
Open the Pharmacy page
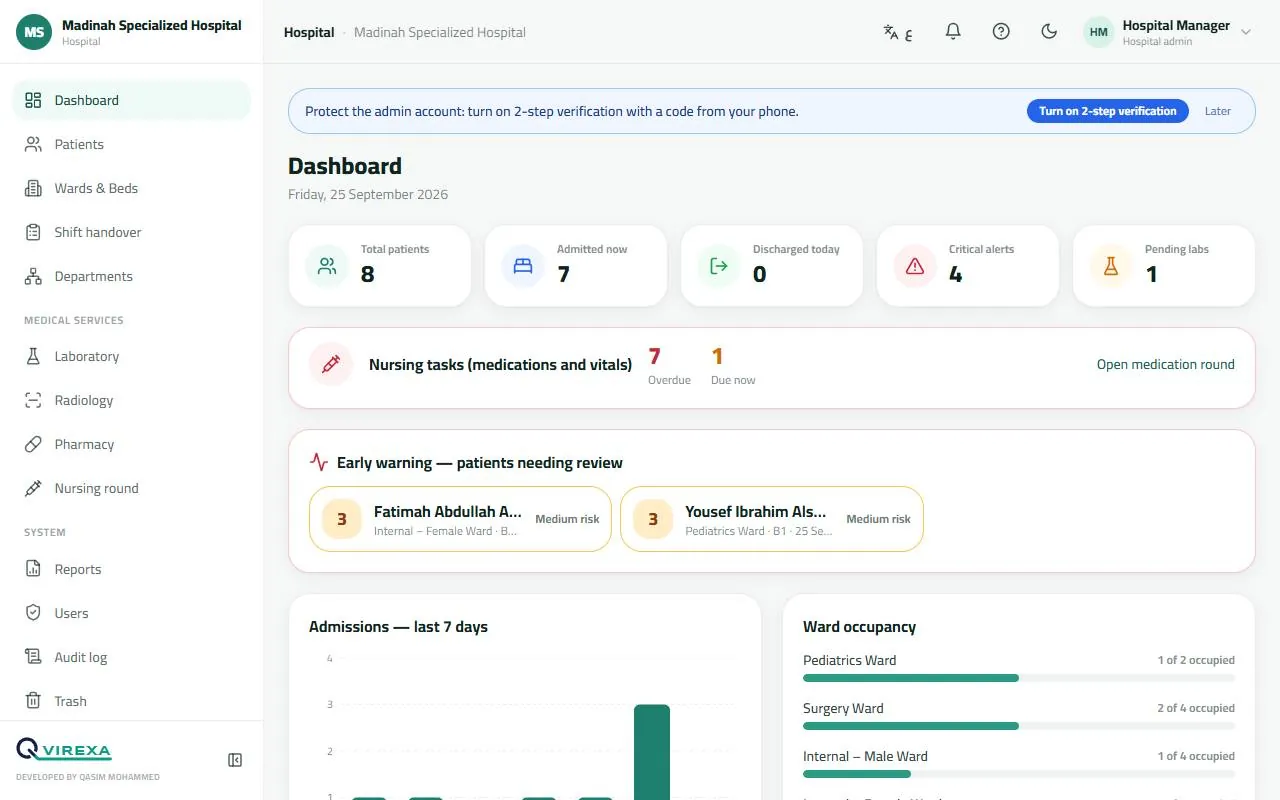[132, 444]
